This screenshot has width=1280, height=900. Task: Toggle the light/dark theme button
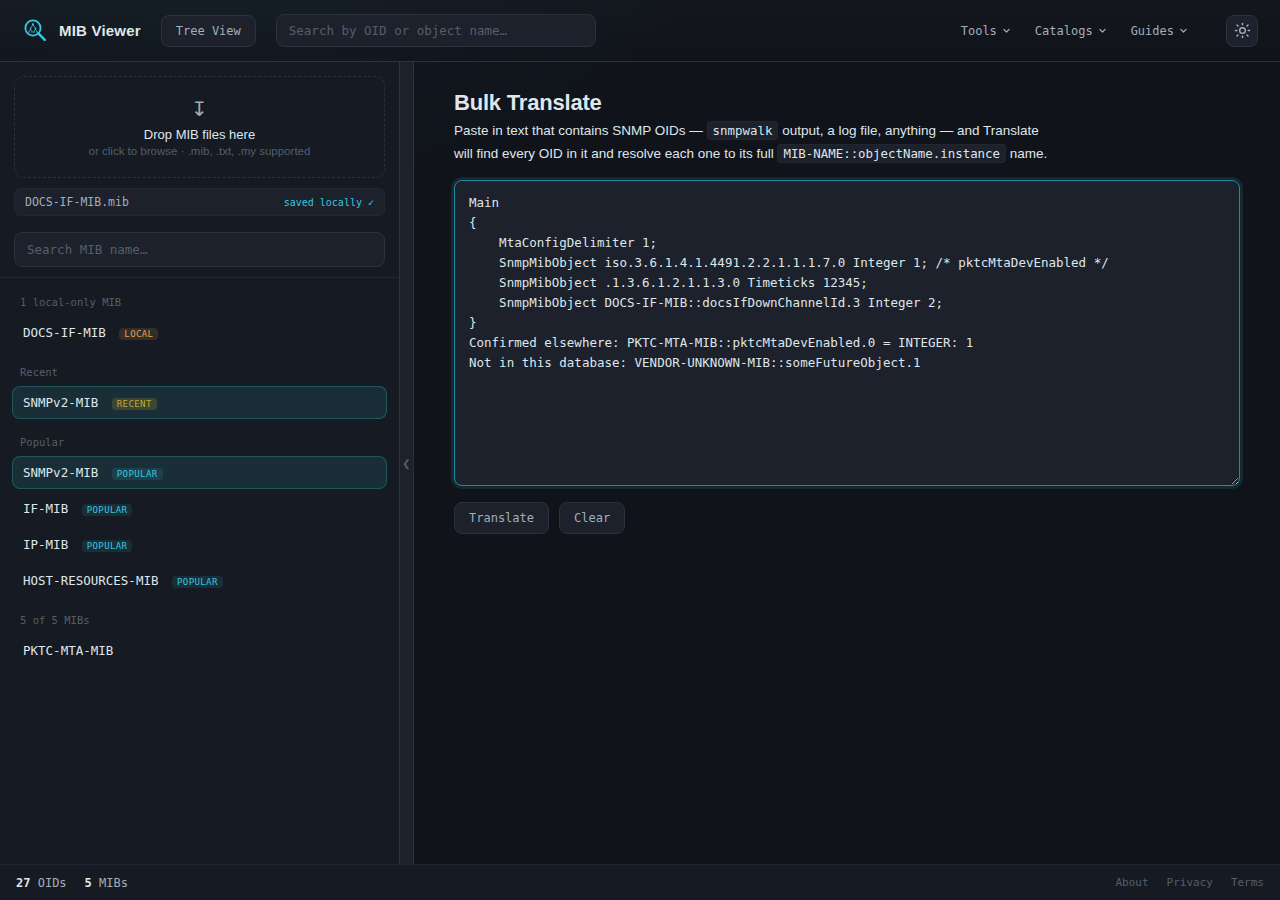pos(1242,31)
